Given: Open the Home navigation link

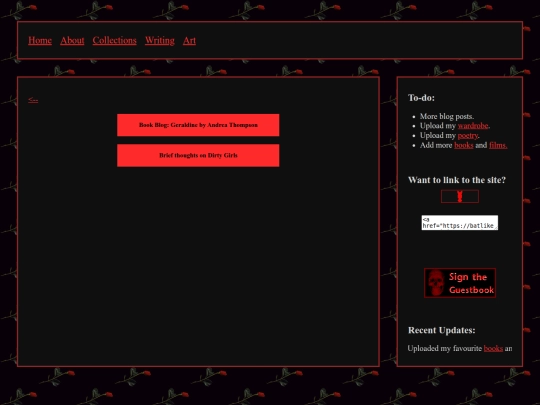Looking at the screenshot, I should [40, 40].
